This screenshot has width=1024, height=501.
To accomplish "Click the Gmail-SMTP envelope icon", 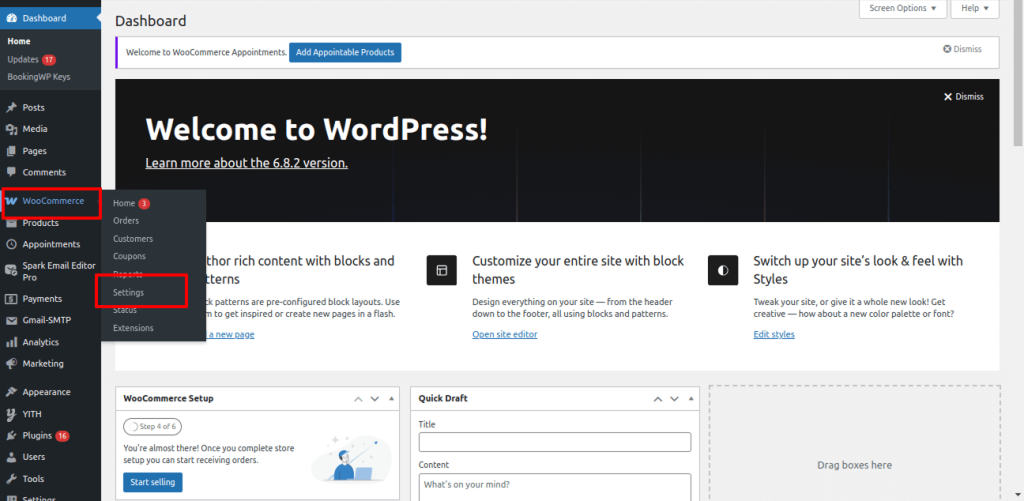I will (x=11, y=321).
